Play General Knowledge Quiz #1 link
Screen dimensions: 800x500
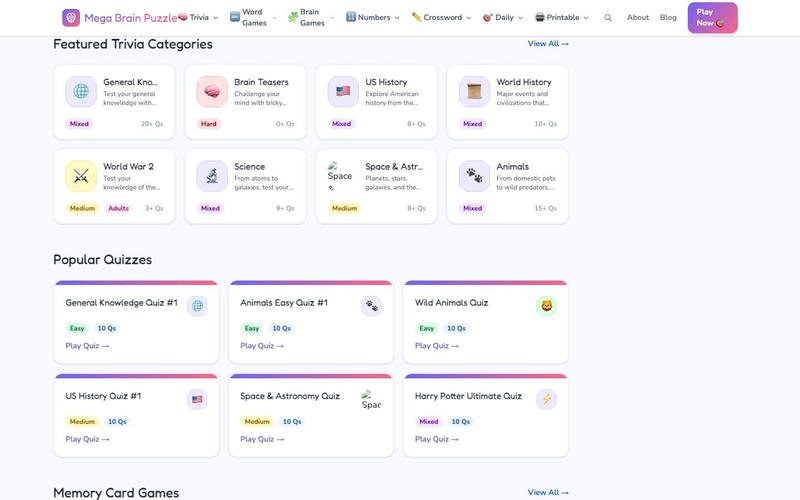(87, 346)
